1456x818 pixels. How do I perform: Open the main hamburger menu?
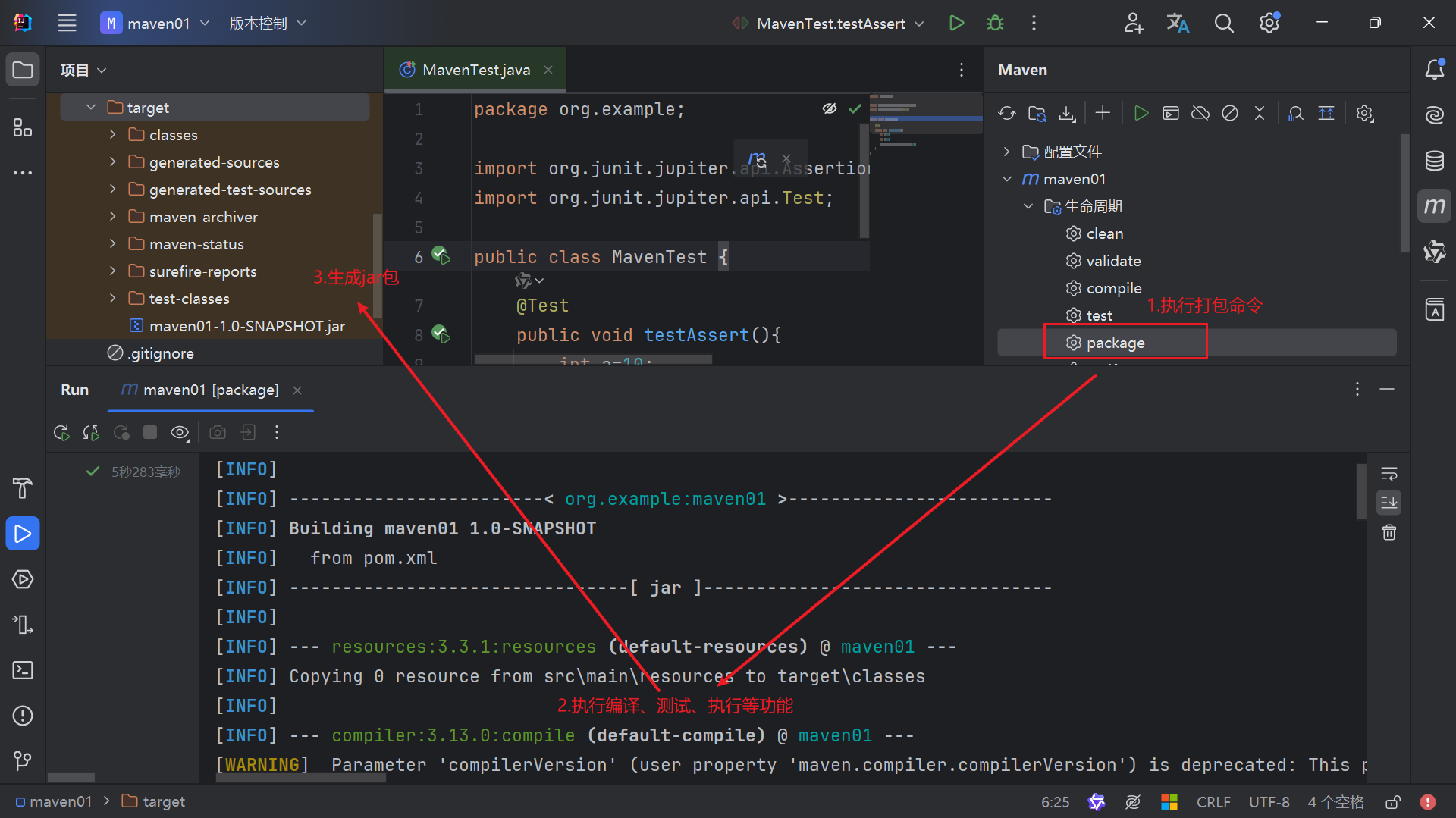point(67,23)
